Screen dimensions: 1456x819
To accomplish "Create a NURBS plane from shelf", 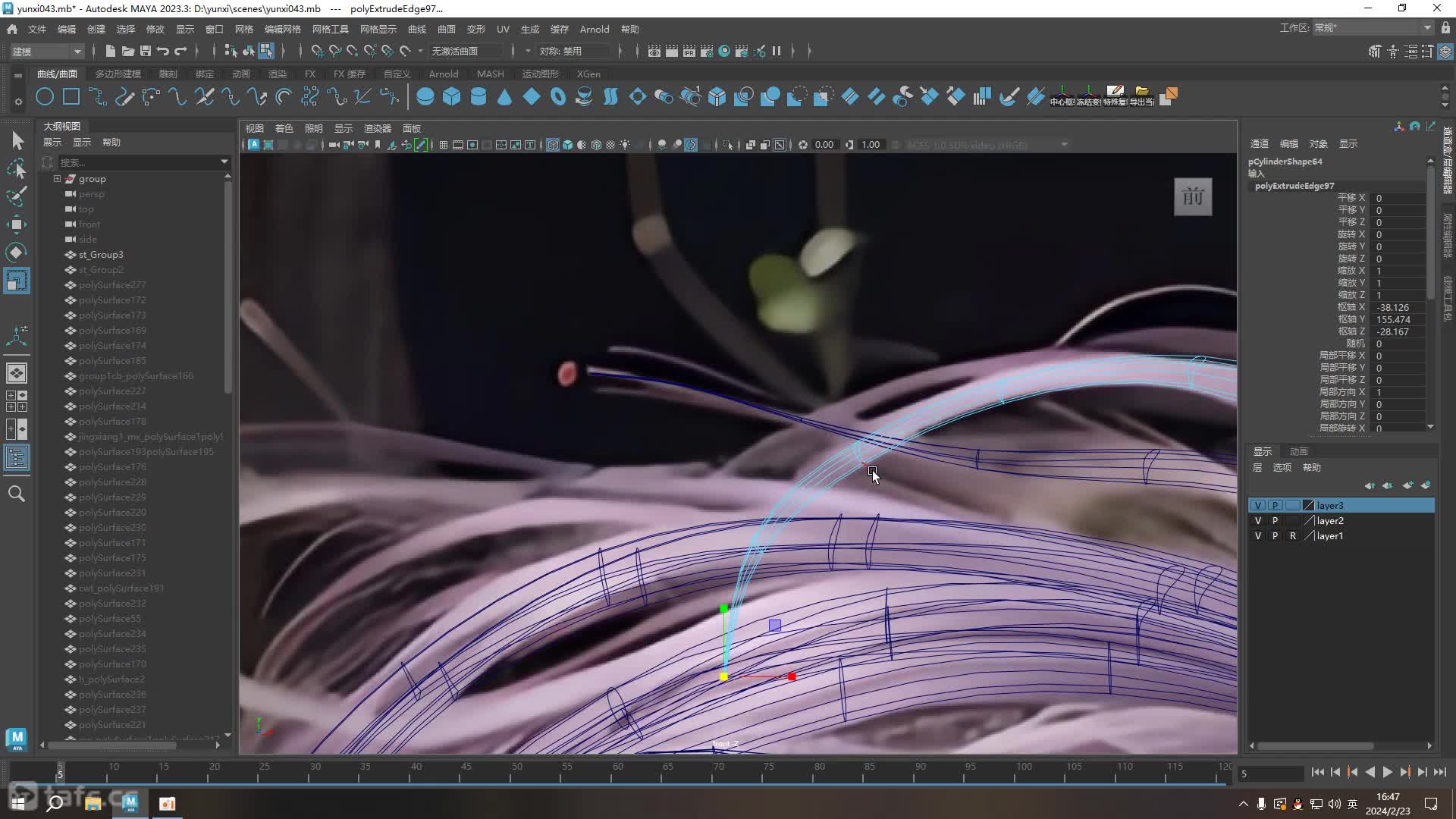I will [532, 96].
